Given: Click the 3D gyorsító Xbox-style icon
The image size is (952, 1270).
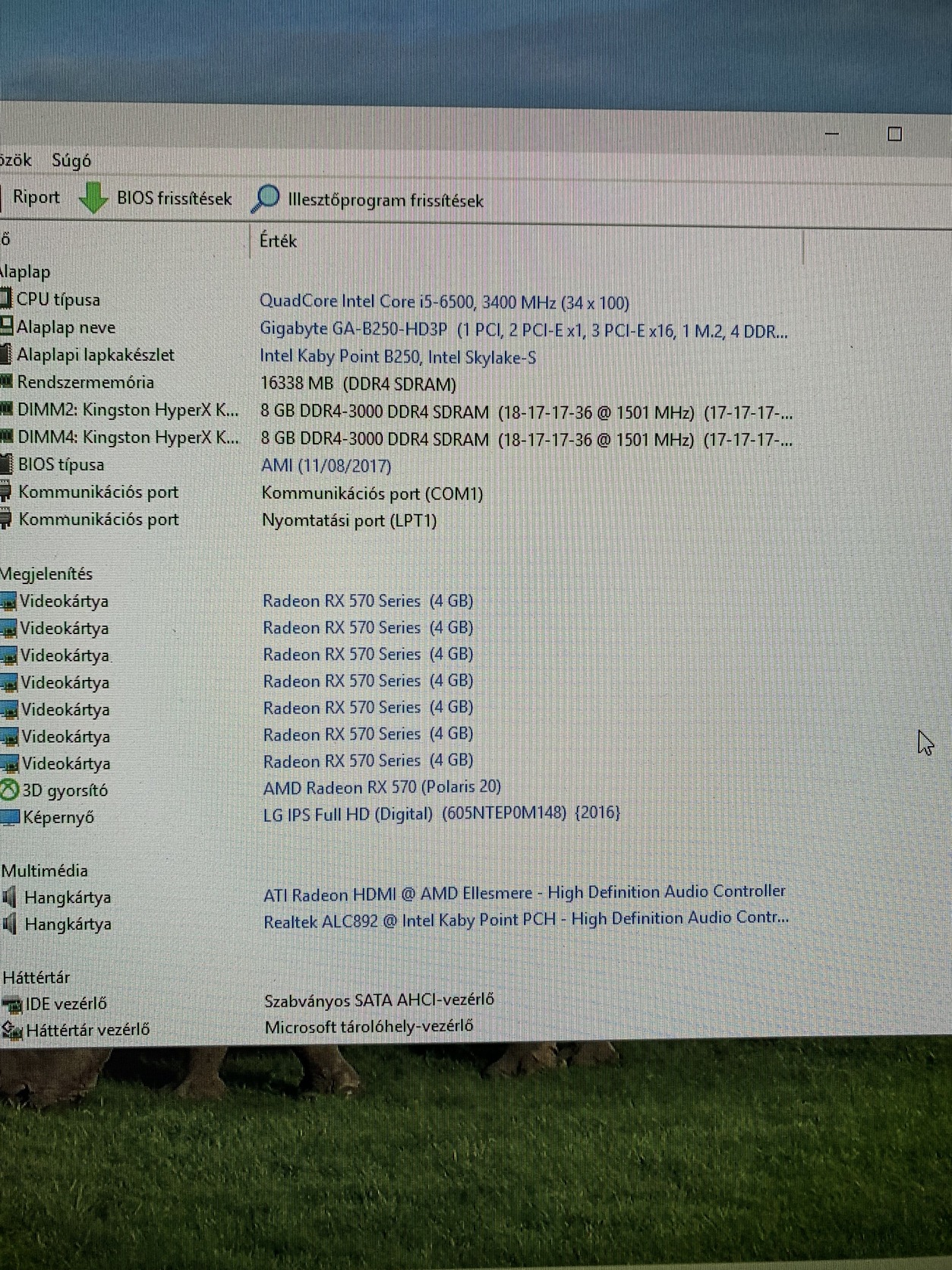Looking at the screenshot, I should (9, 791).
